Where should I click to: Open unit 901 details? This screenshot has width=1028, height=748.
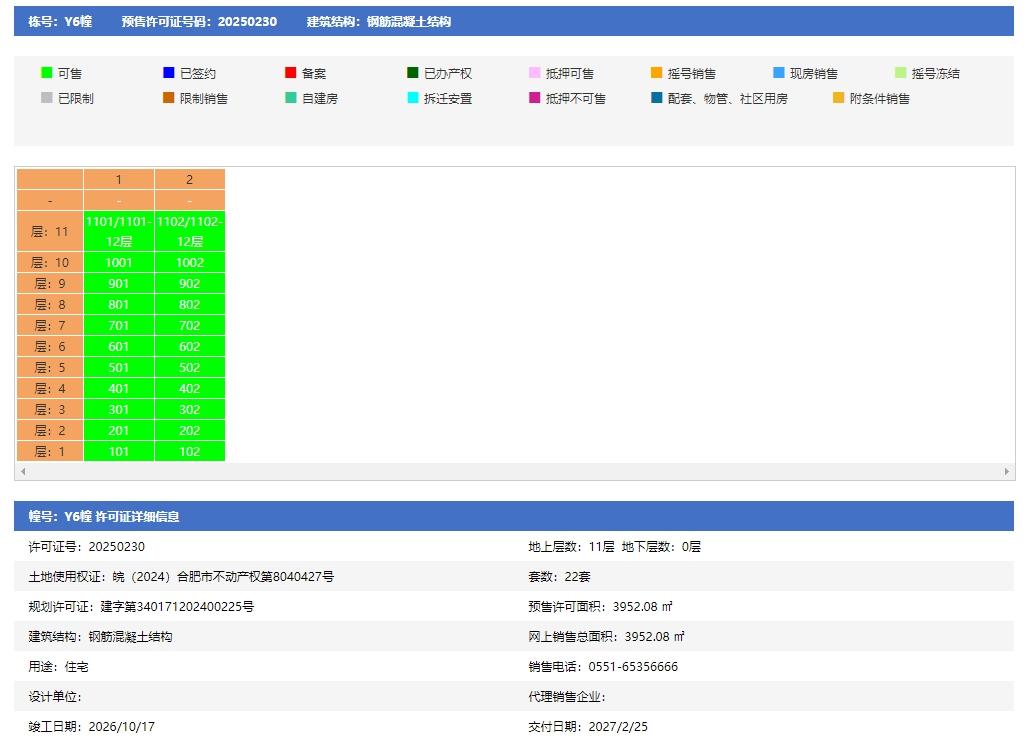click(119, 284)
